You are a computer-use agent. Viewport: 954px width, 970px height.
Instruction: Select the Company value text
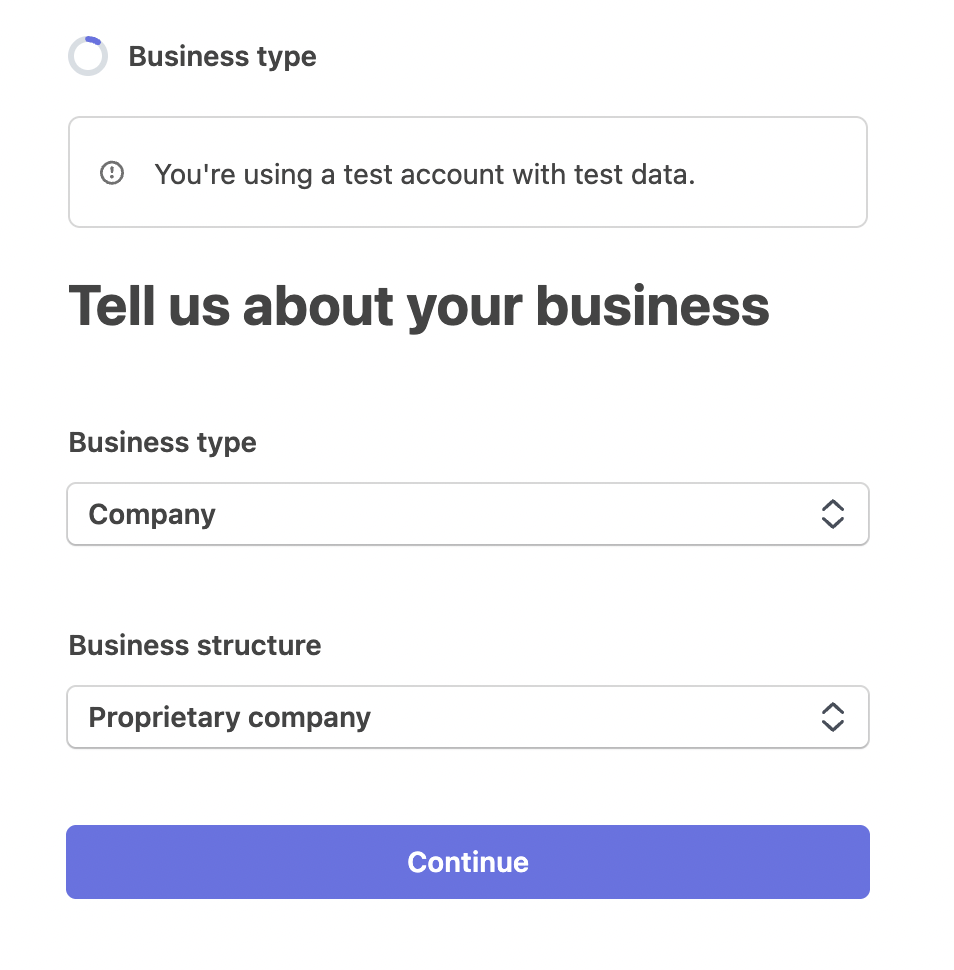(152, 515)
